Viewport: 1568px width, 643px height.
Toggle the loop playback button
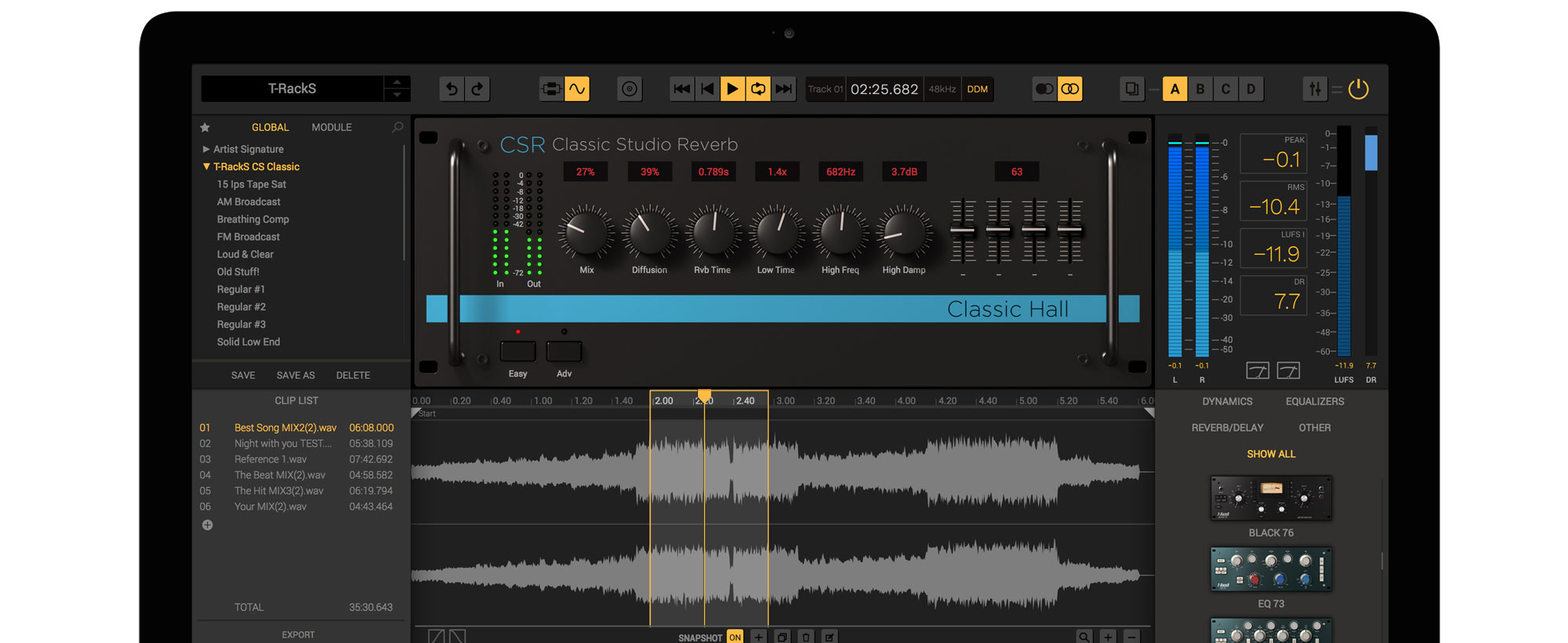[758, 89]
